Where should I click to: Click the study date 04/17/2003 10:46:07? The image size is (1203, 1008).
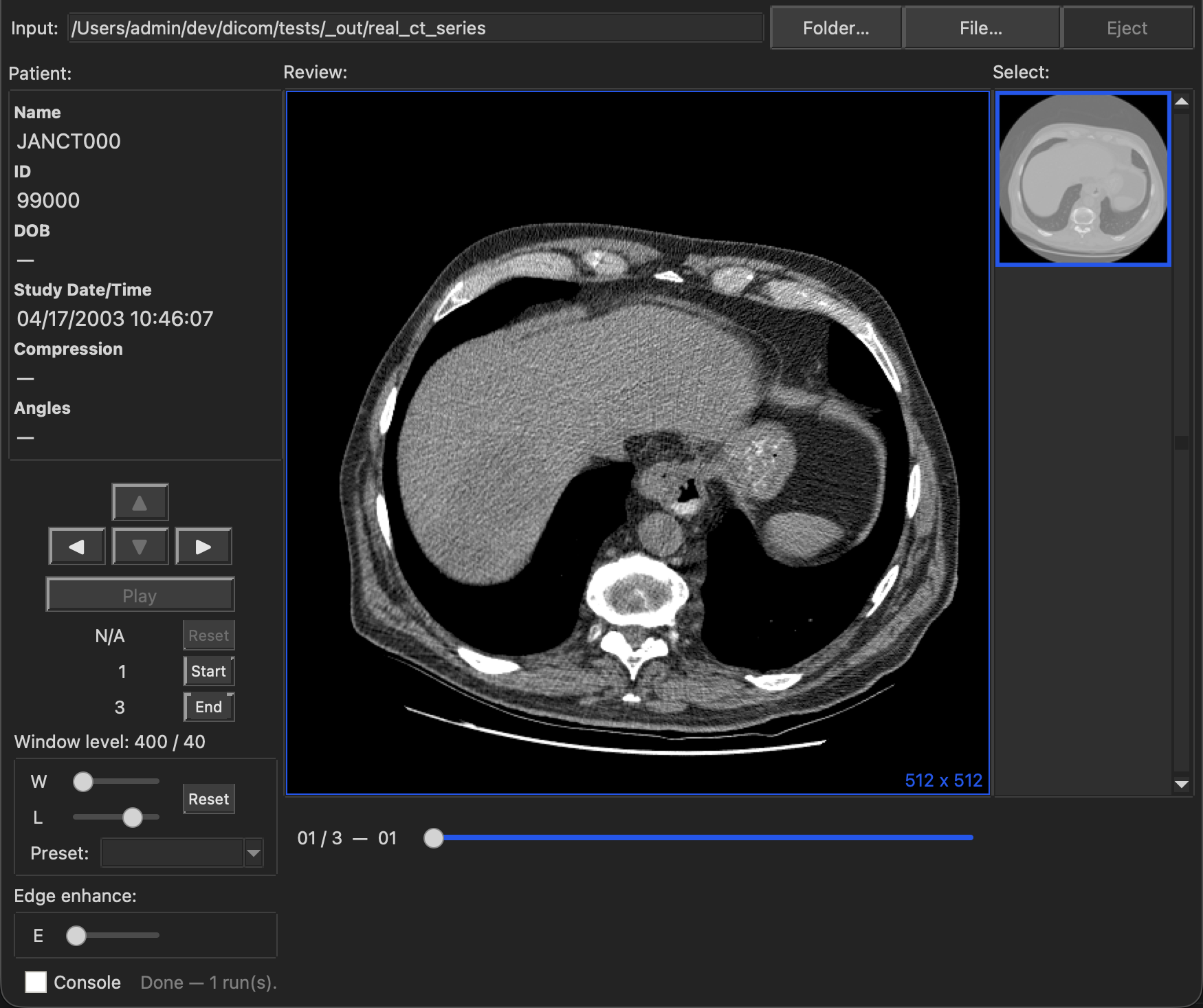pyautogui.click(x=115, y=319)
